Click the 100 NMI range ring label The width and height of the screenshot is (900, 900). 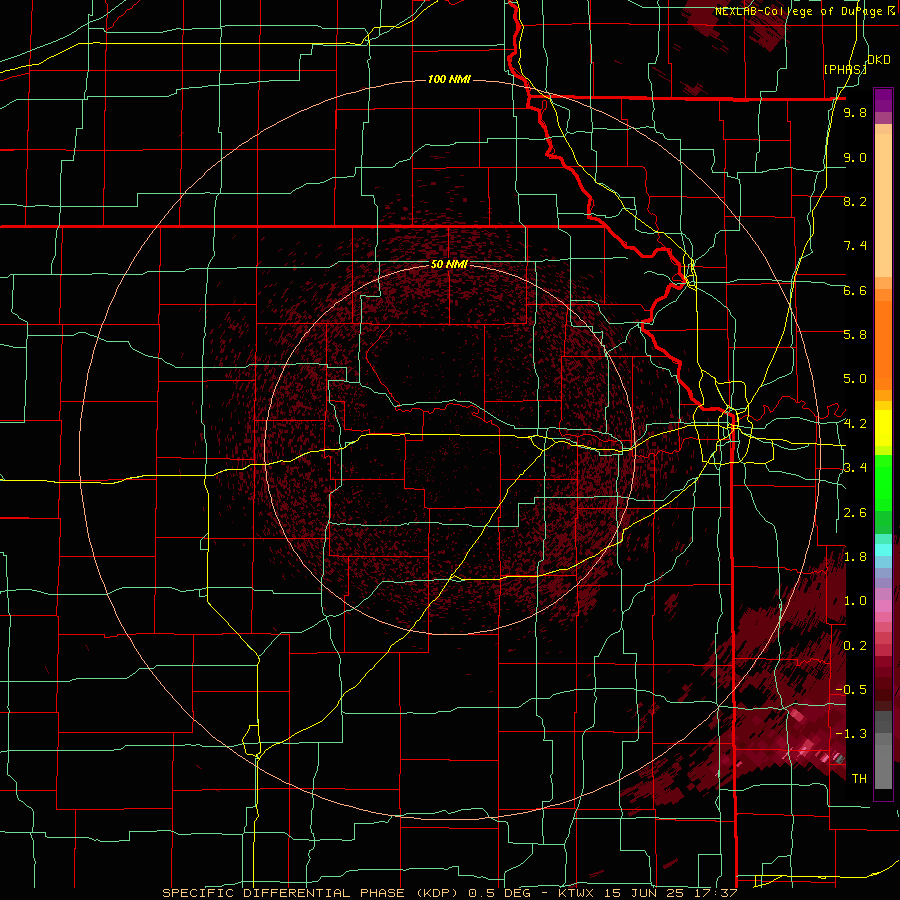(449, 79)
